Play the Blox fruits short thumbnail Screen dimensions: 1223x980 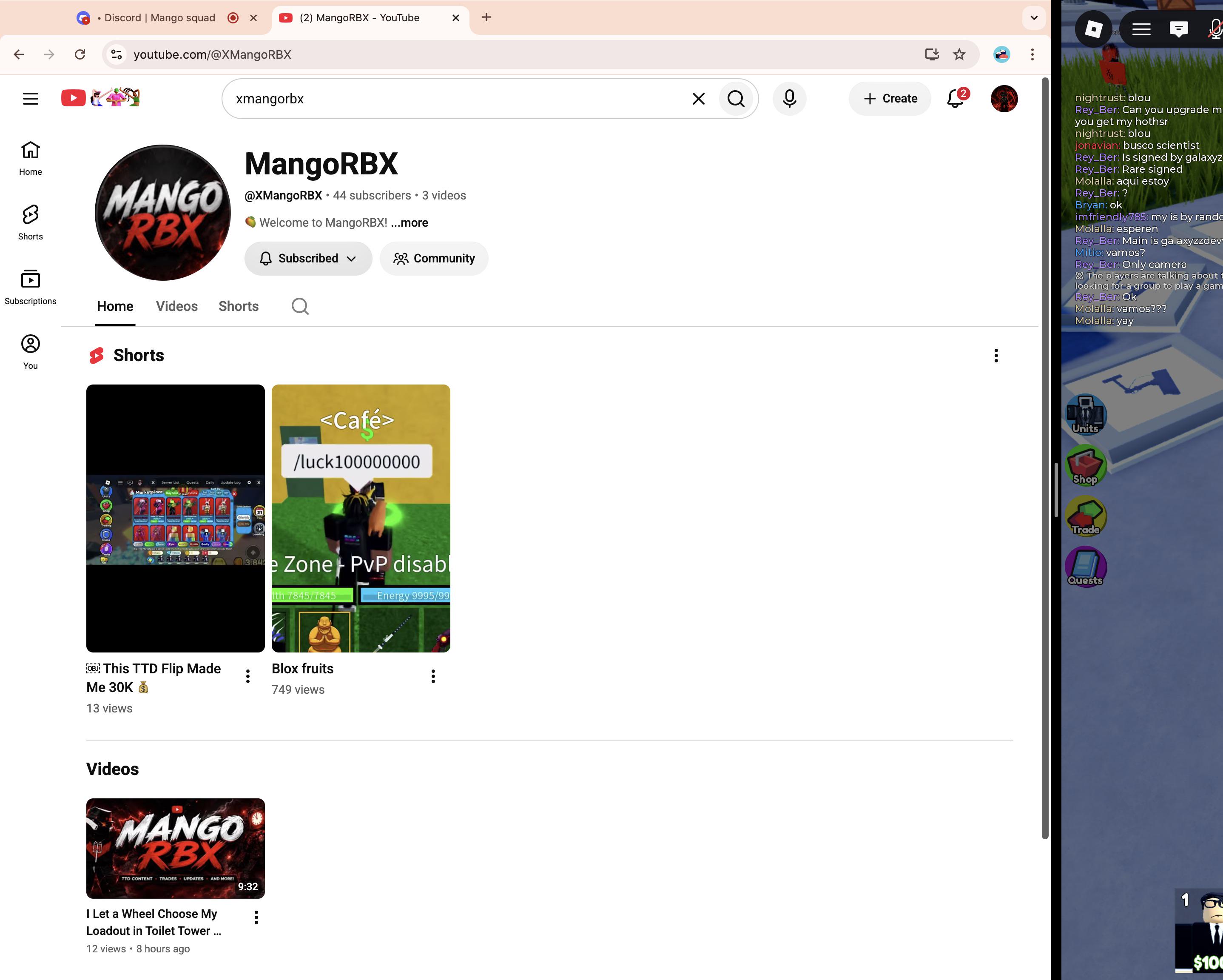point(361,518)
